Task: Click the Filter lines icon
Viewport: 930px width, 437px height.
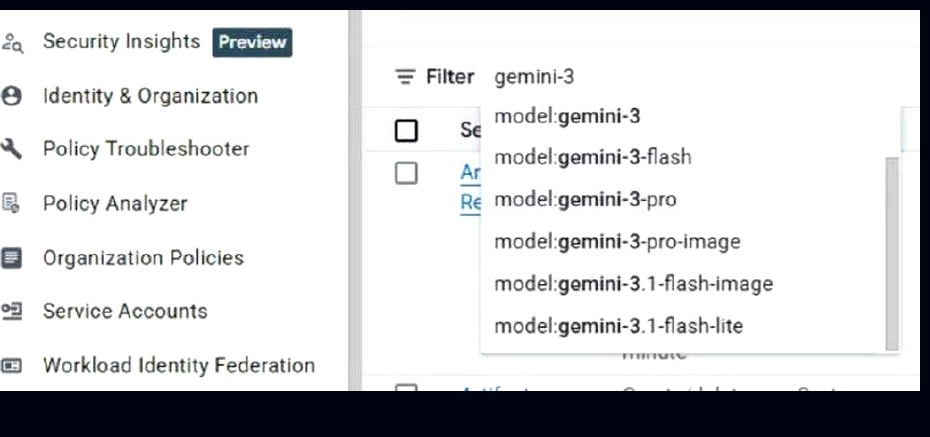Action: click(x=406, y=77)
